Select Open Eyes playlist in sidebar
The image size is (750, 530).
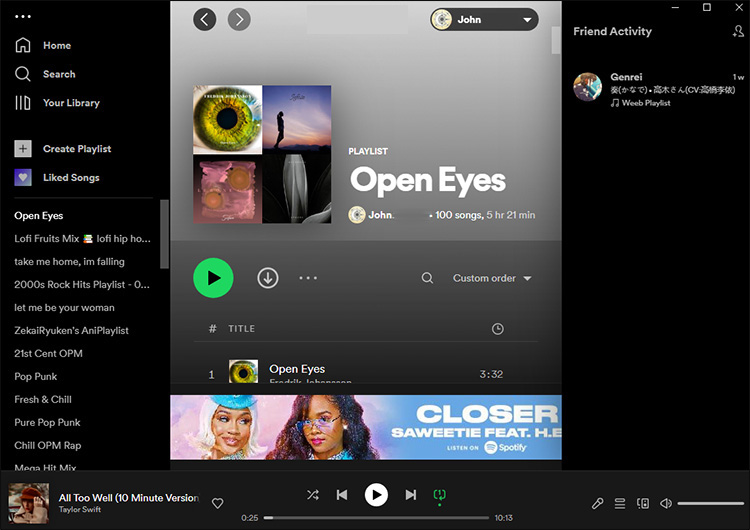[x=39, y=216]
